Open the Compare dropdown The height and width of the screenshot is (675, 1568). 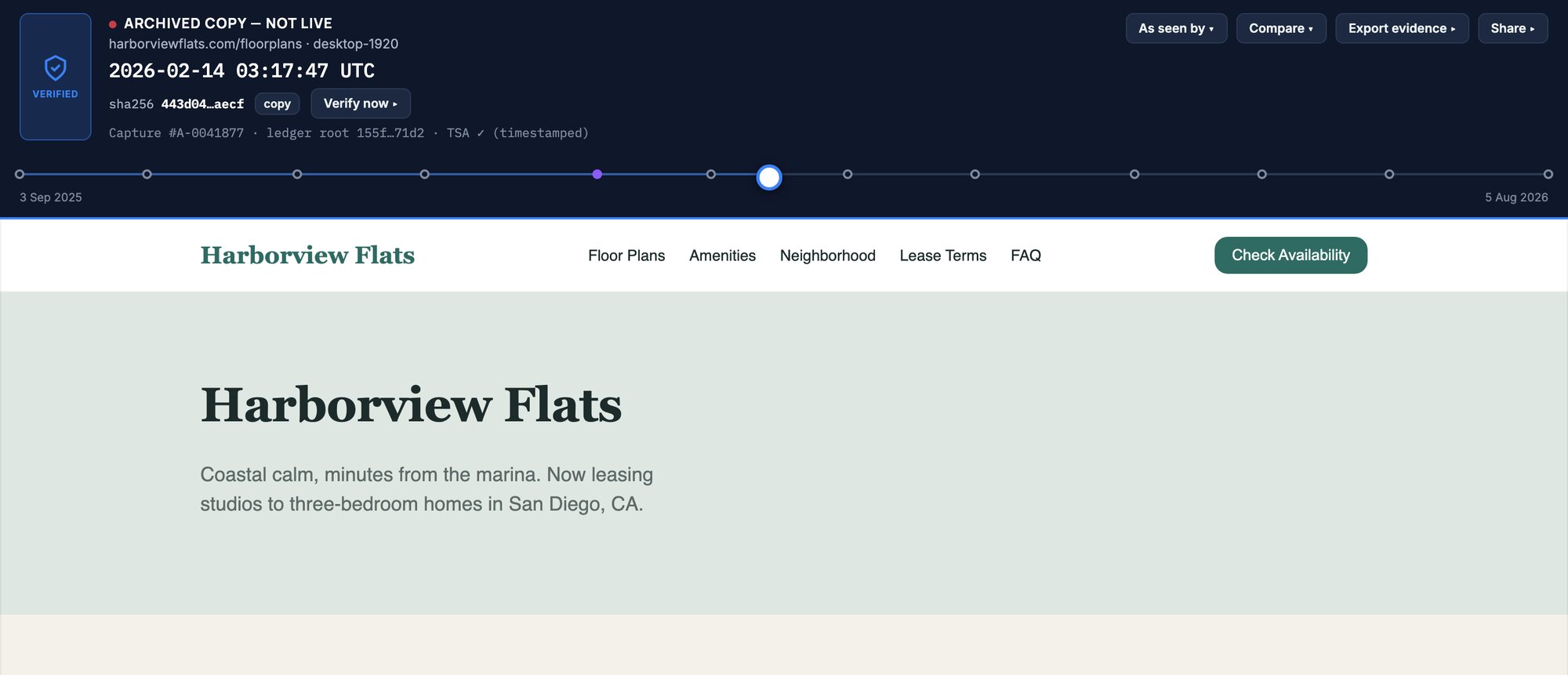pyautogui.click(x=1281, y=28)
